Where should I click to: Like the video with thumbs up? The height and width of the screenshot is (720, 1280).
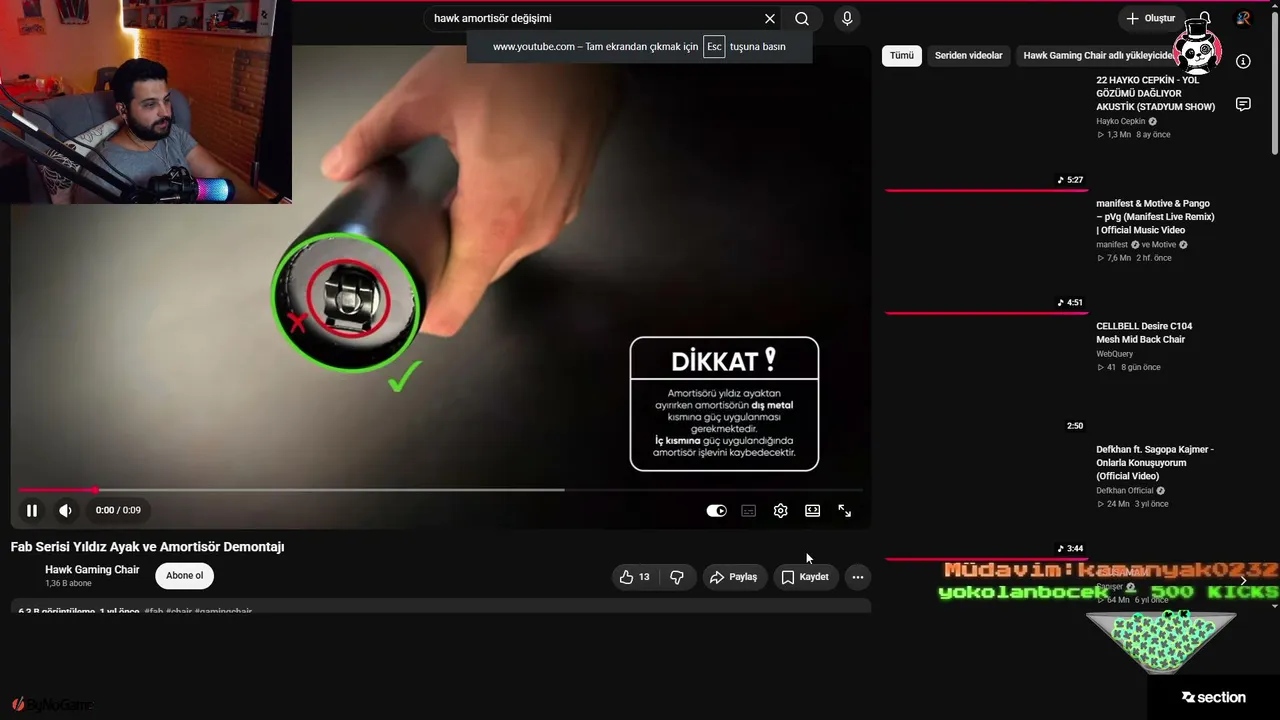(635, 577)
